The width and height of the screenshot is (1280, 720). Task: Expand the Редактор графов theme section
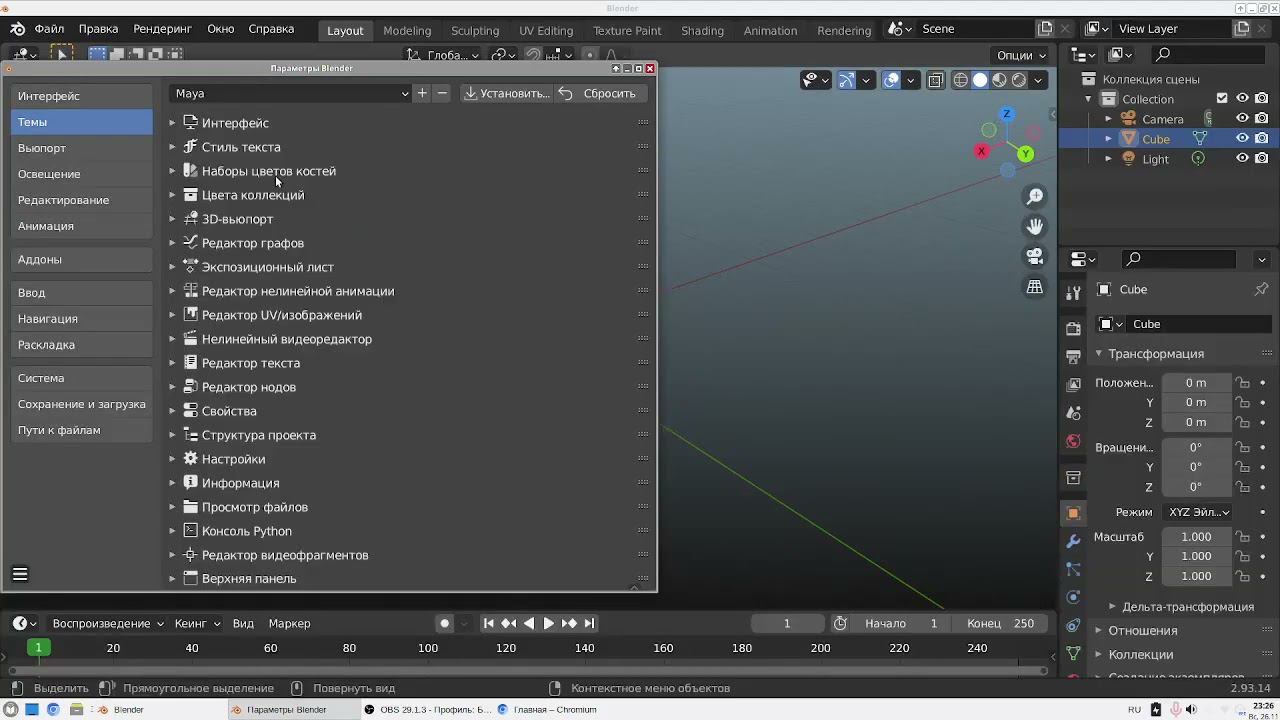pos(172,243)
